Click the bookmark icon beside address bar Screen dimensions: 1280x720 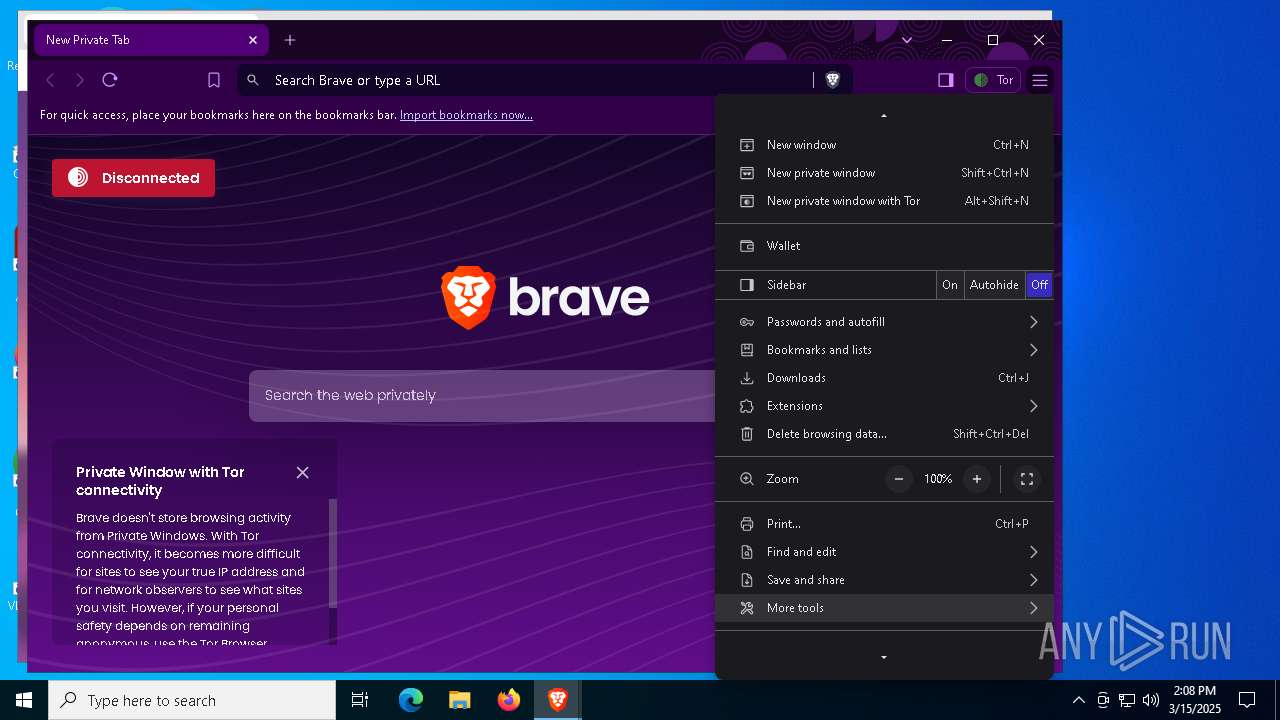214,80
